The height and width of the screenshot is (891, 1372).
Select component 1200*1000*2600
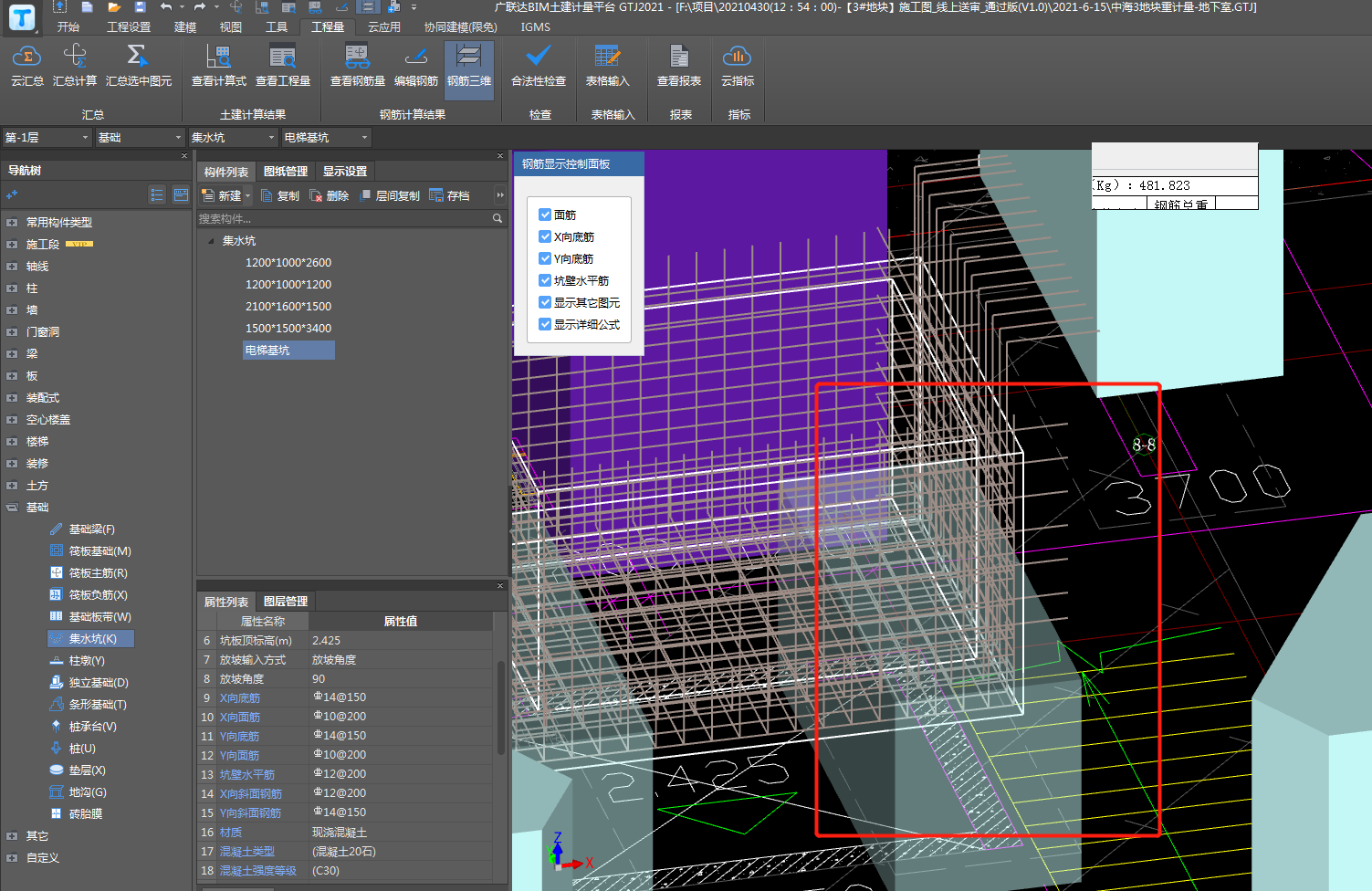pos(288,262)
